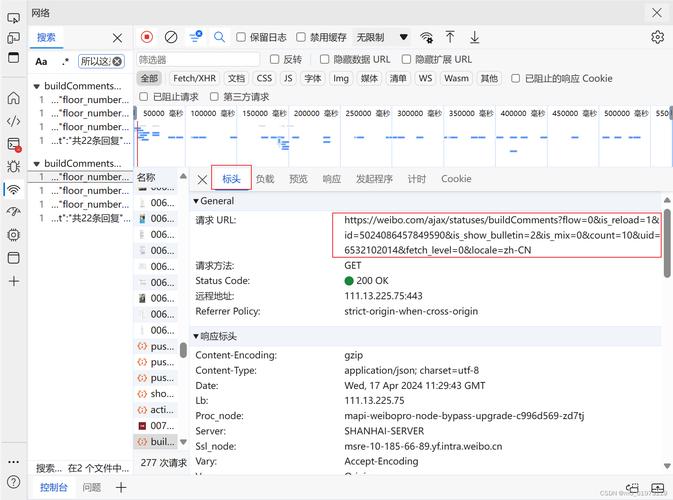Image resolution: width=673 pixels, height=500 pixels.
Task: Switch to the 计时 tab
Action: (x=417, y=179)
